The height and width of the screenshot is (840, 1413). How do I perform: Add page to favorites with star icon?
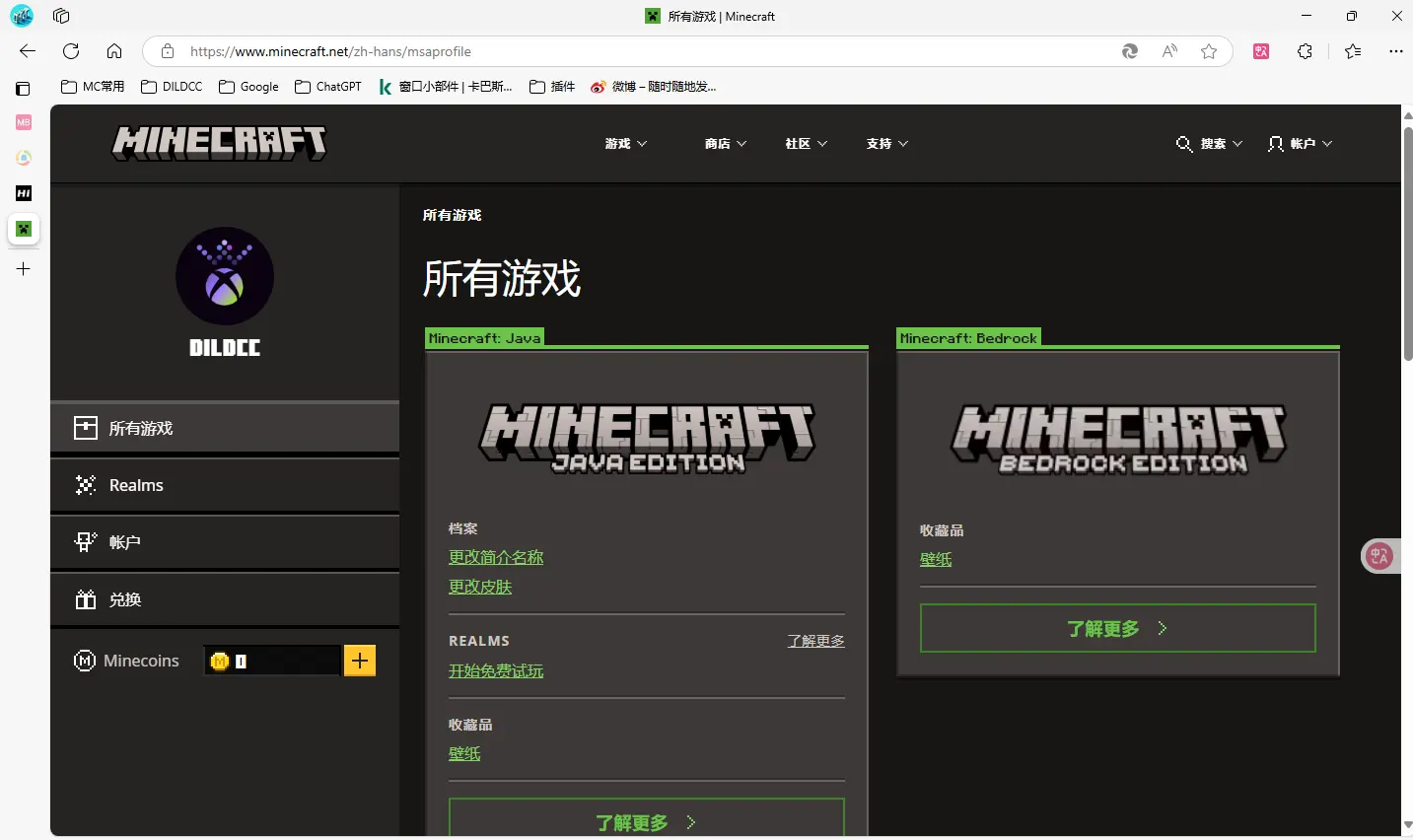[1209, 51]
